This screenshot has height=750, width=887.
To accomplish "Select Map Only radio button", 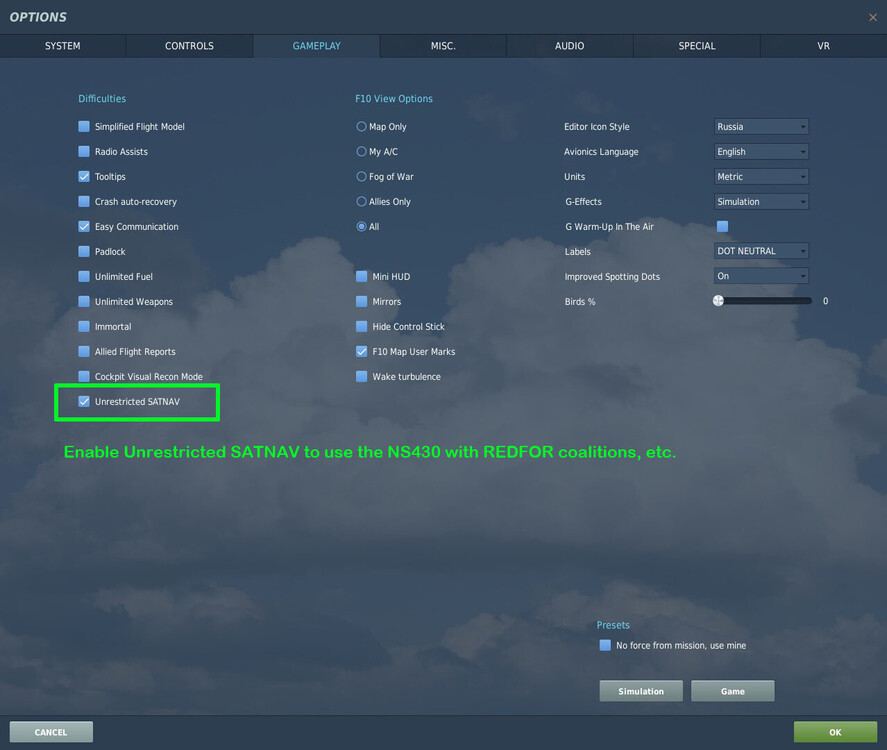I will coord(361,126).
